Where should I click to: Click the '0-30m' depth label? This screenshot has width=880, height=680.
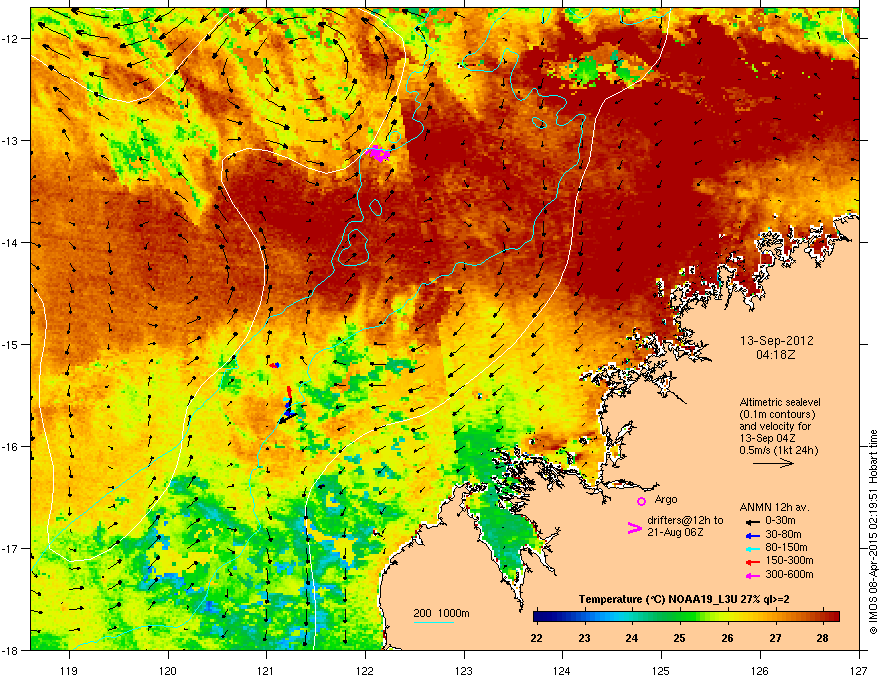pyautogui.click(x=780, y=521)
